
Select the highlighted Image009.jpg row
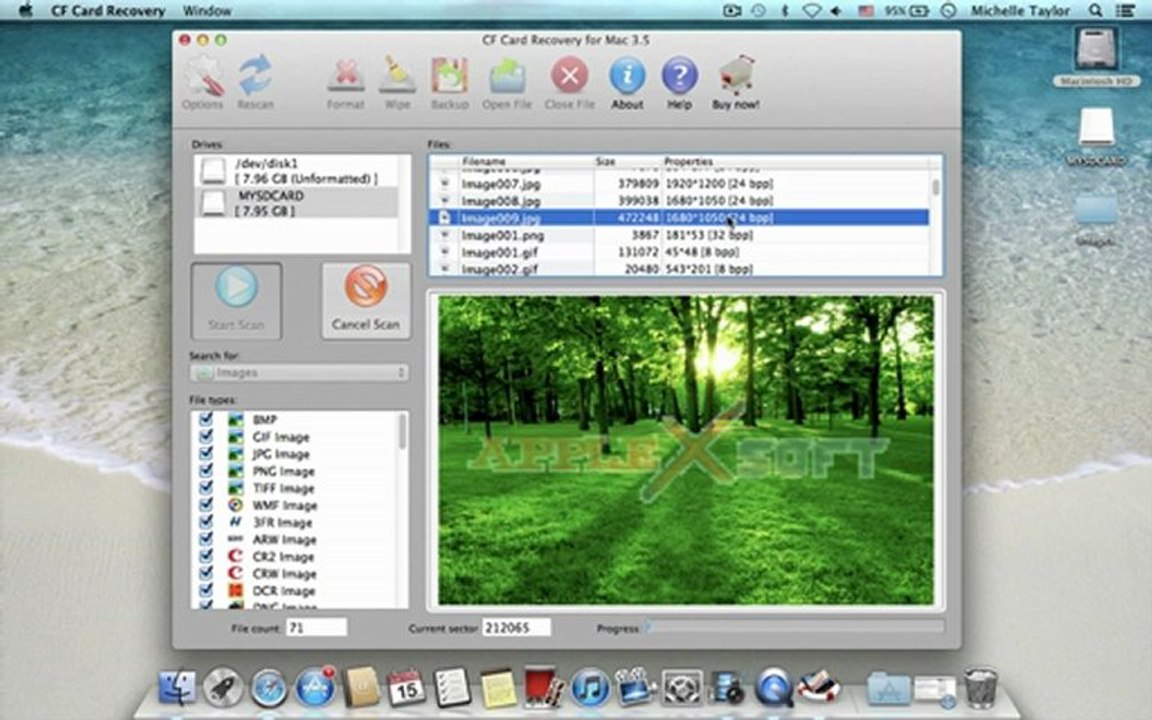(x=680, y=217)
